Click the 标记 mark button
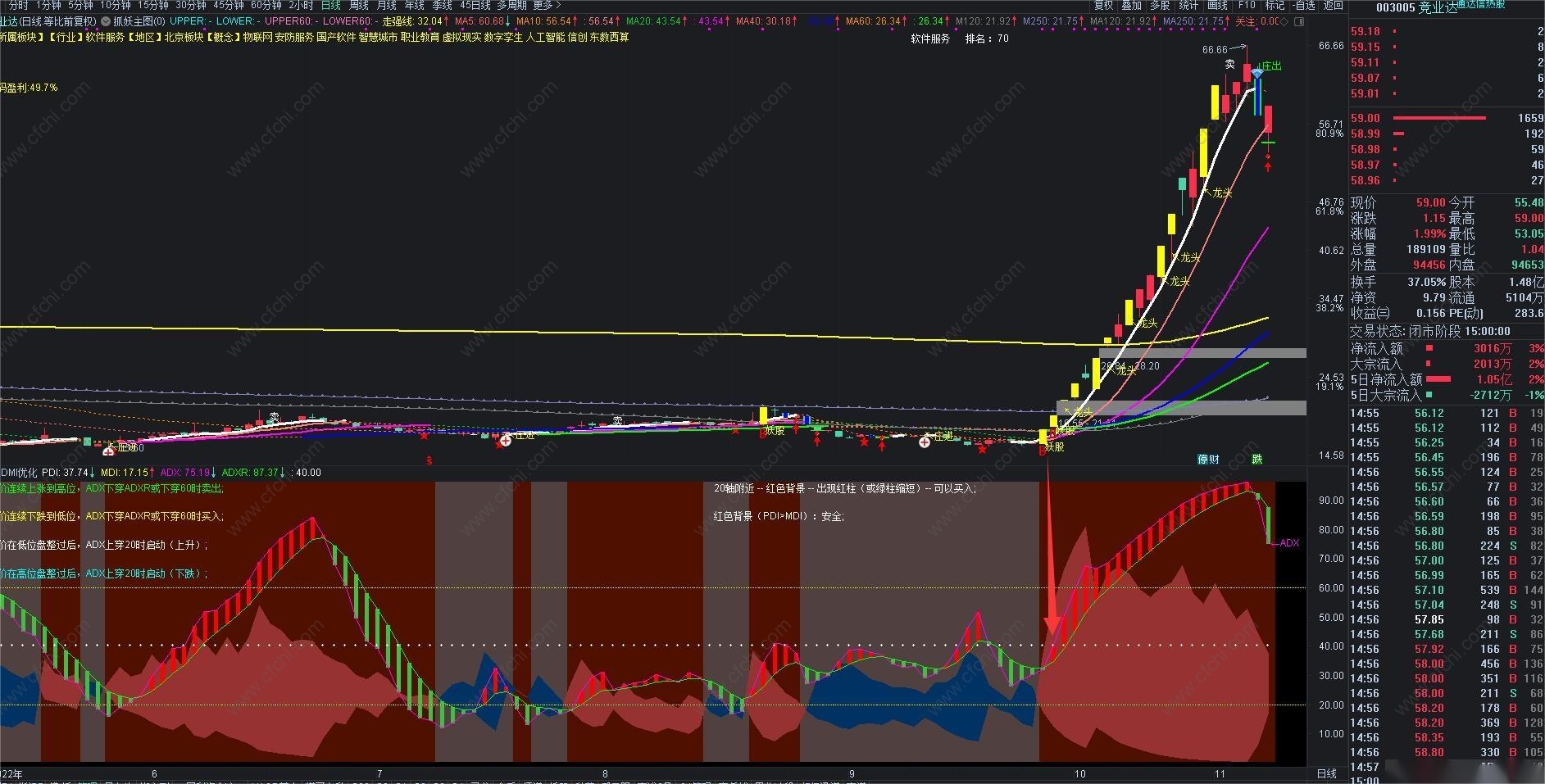 [x=1275, y=5]
